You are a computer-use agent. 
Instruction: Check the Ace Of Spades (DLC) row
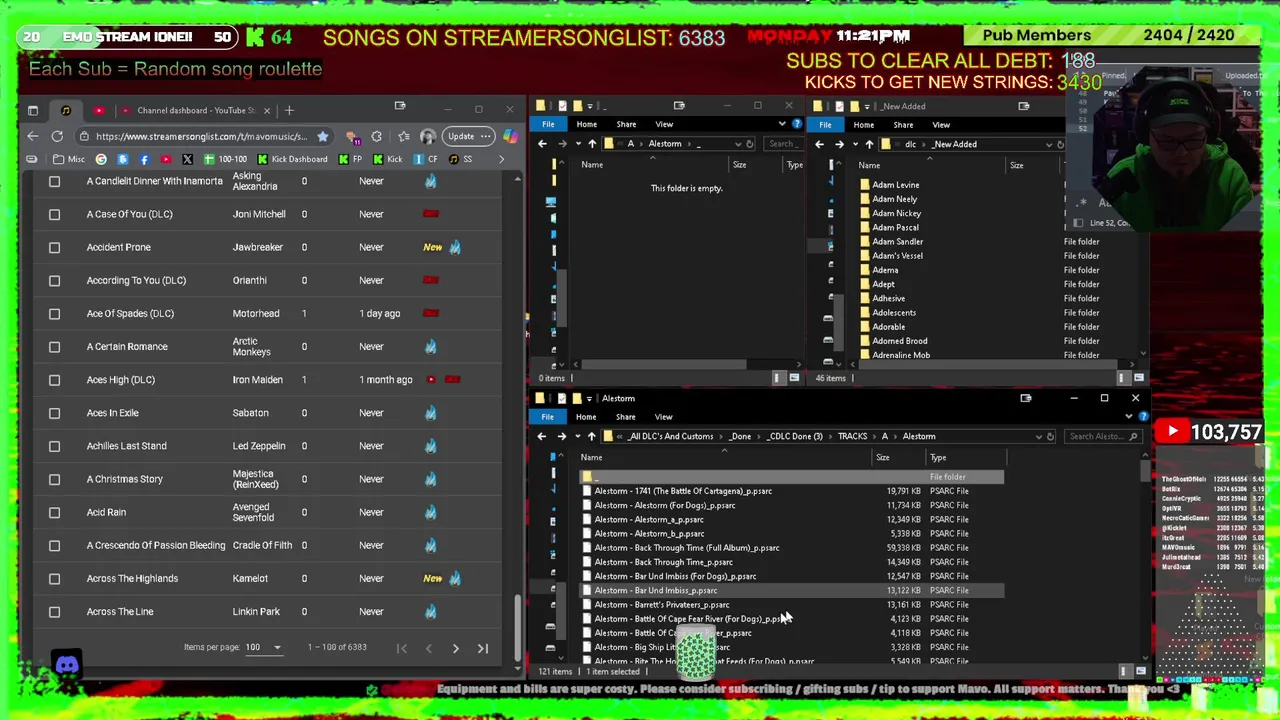tap(55, 313)
